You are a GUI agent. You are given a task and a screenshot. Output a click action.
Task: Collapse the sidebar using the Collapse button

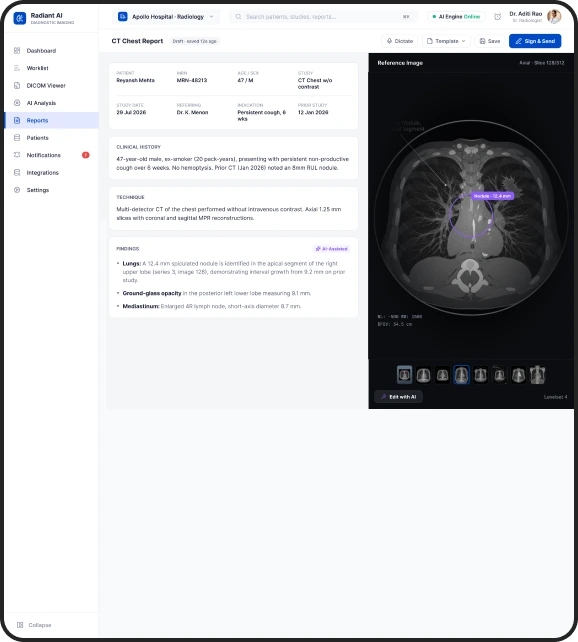point(34,625)
